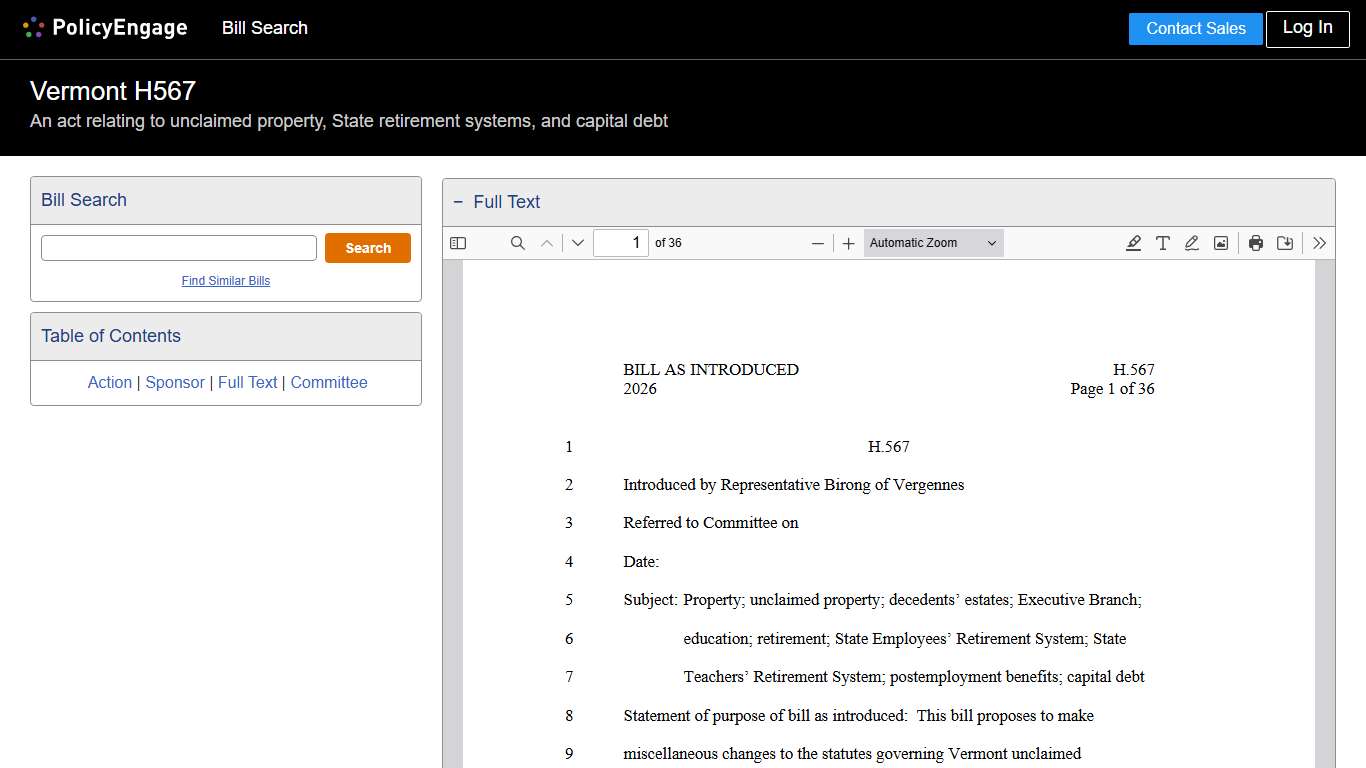
Task: Zoom out of the document
Action: click(x=818, y=242)
